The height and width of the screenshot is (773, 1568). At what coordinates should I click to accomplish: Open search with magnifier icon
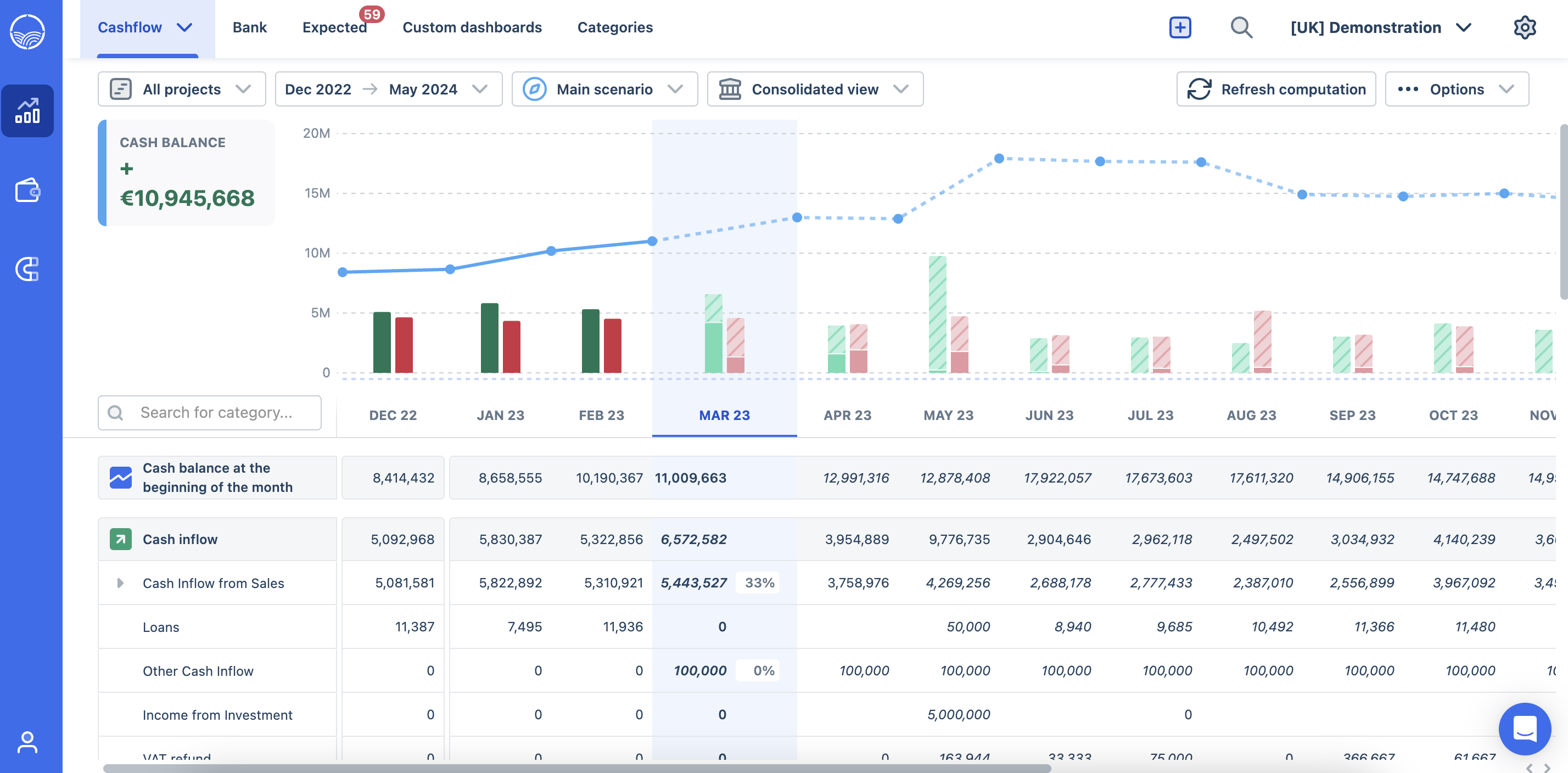pos(1241,27)
